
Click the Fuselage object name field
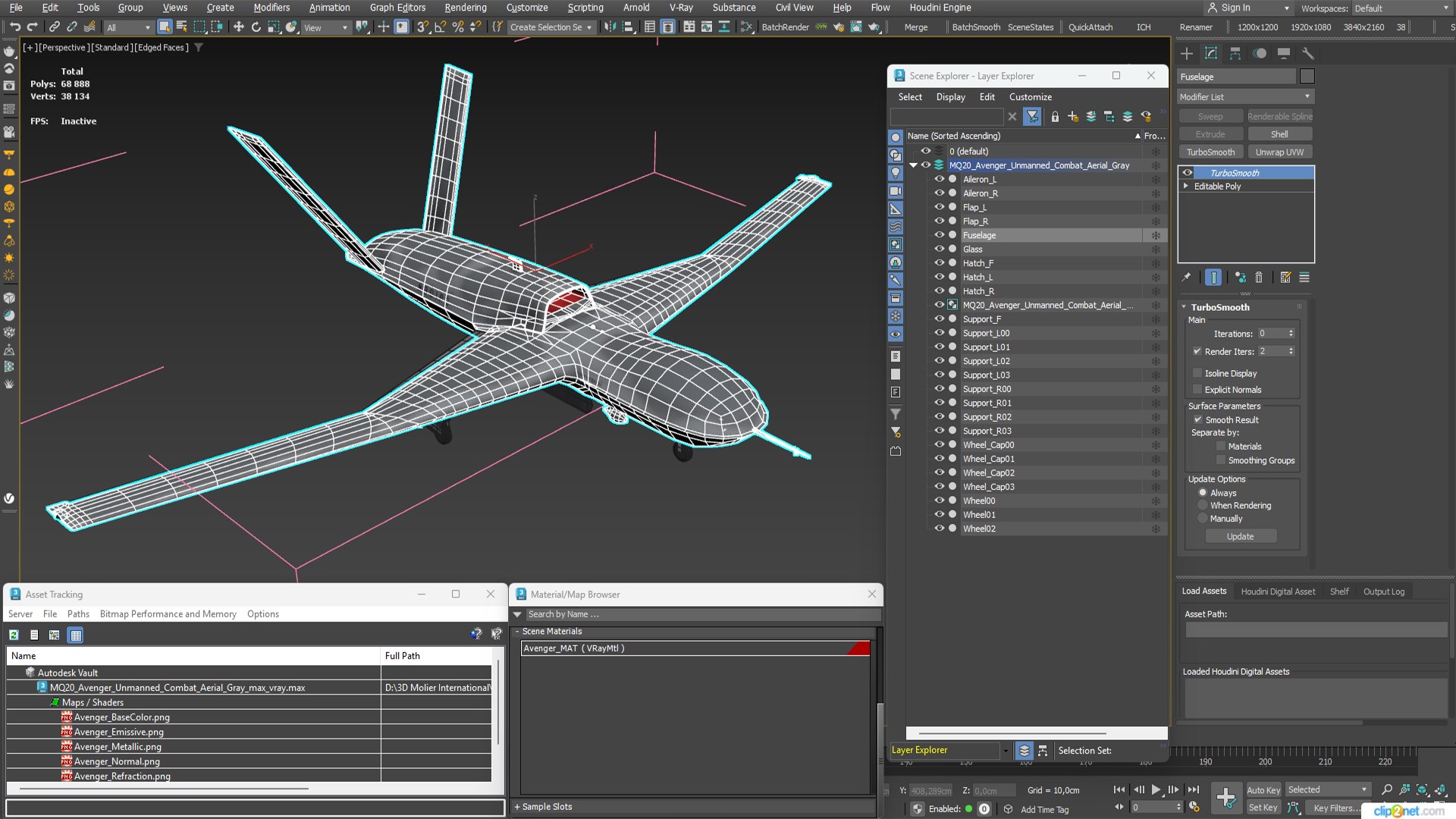[x=1237, y=77]
